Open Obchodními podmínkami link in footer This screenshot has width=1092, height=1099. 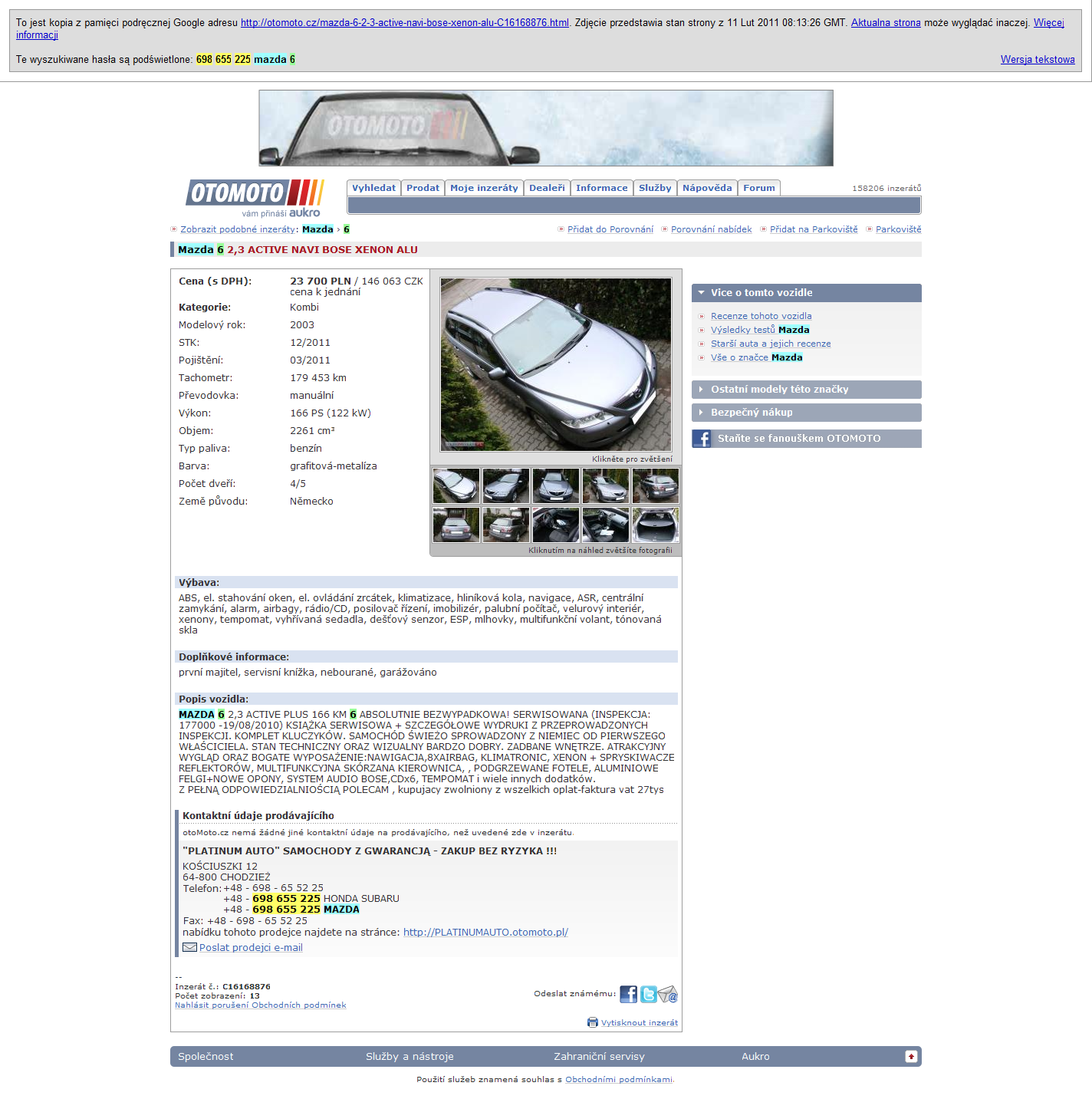click(619, 1080)
